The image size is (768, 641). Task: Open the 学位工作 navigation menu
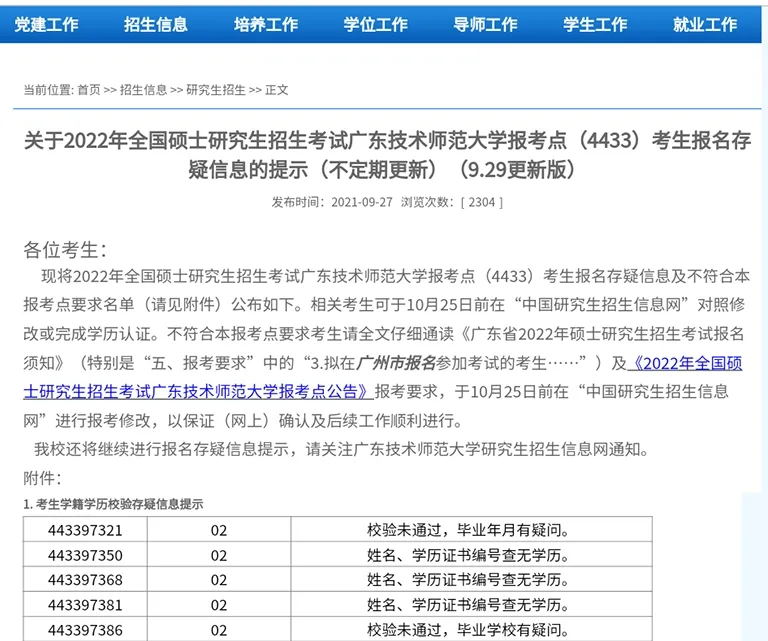(x=376, y=24)
